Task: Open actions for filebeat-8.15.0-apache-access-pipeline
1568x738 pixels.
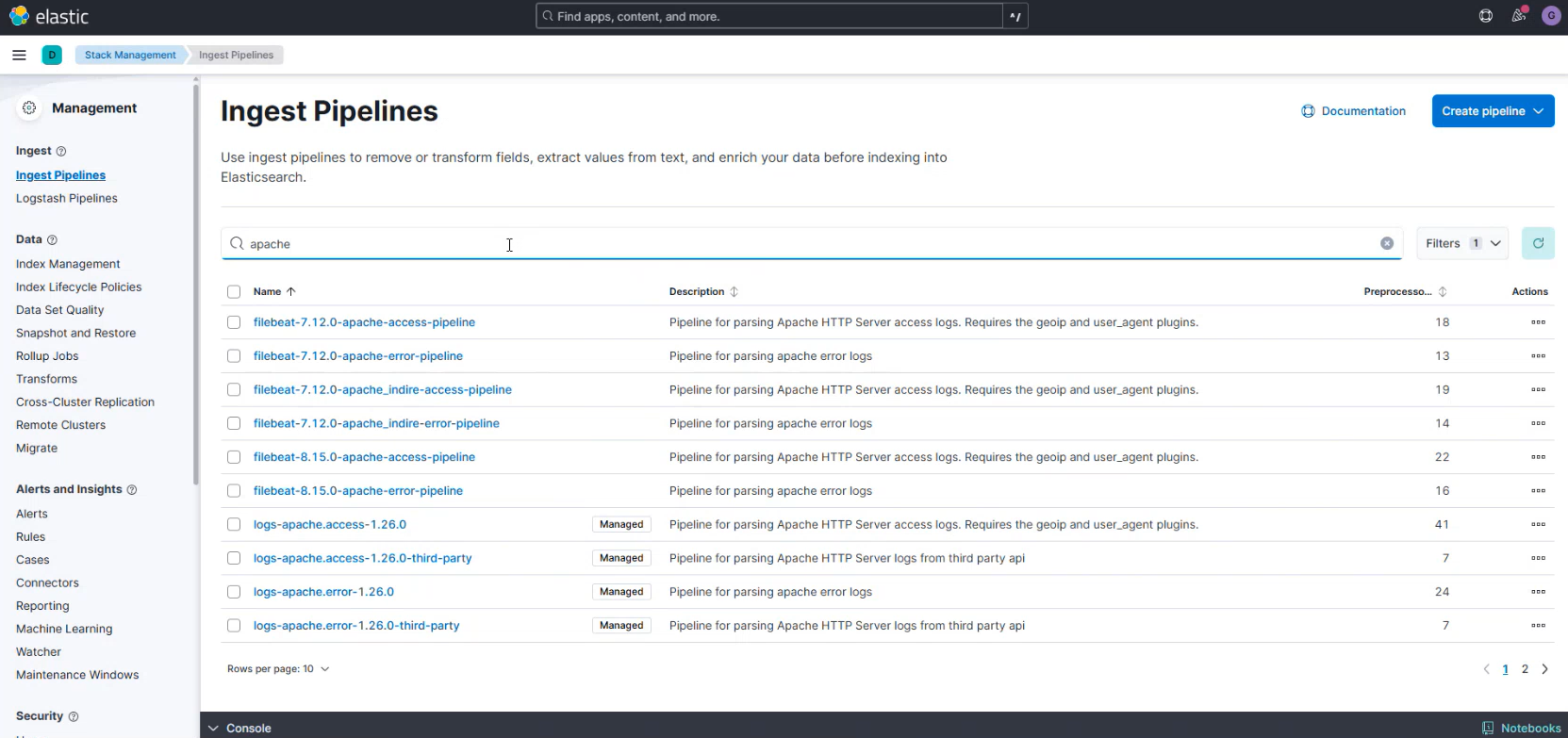Action: (1538, 457)
